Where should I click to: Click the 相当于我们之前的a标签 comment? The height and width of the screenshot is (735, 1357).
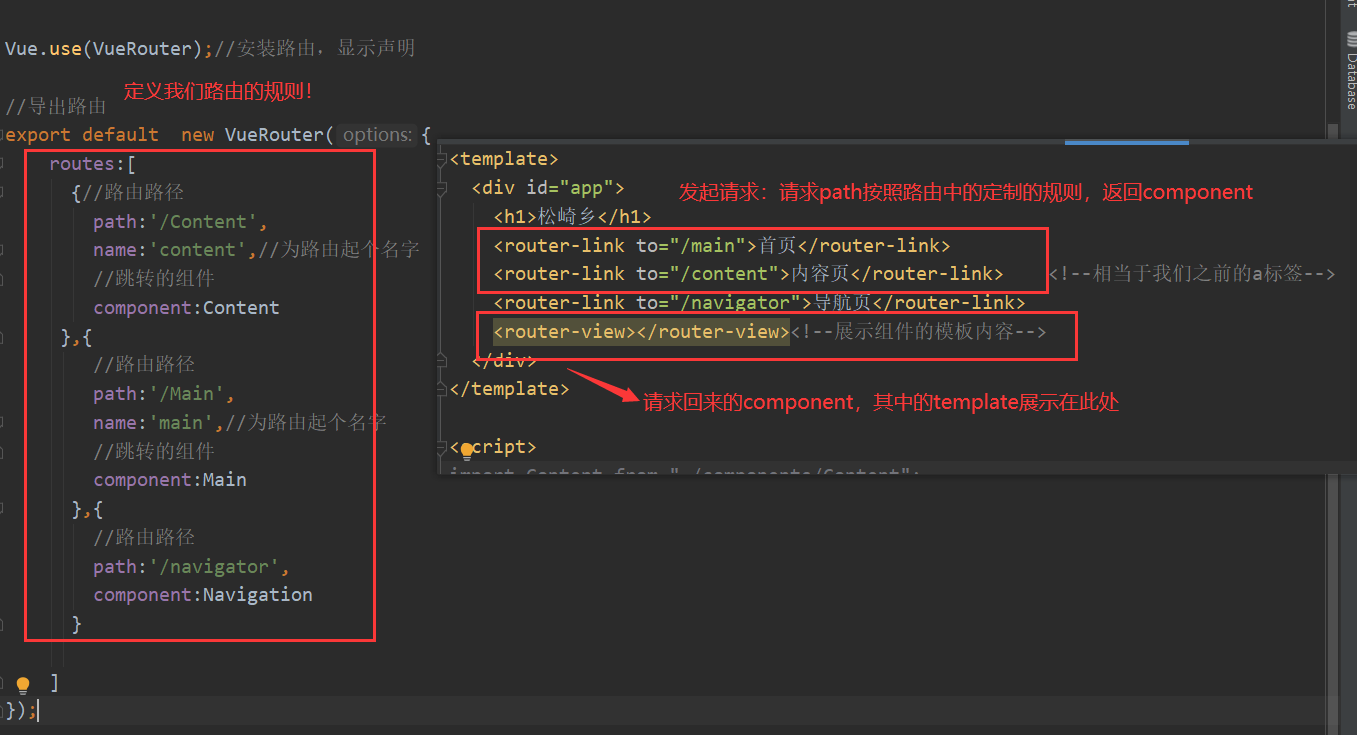[x=1192, y=274]
